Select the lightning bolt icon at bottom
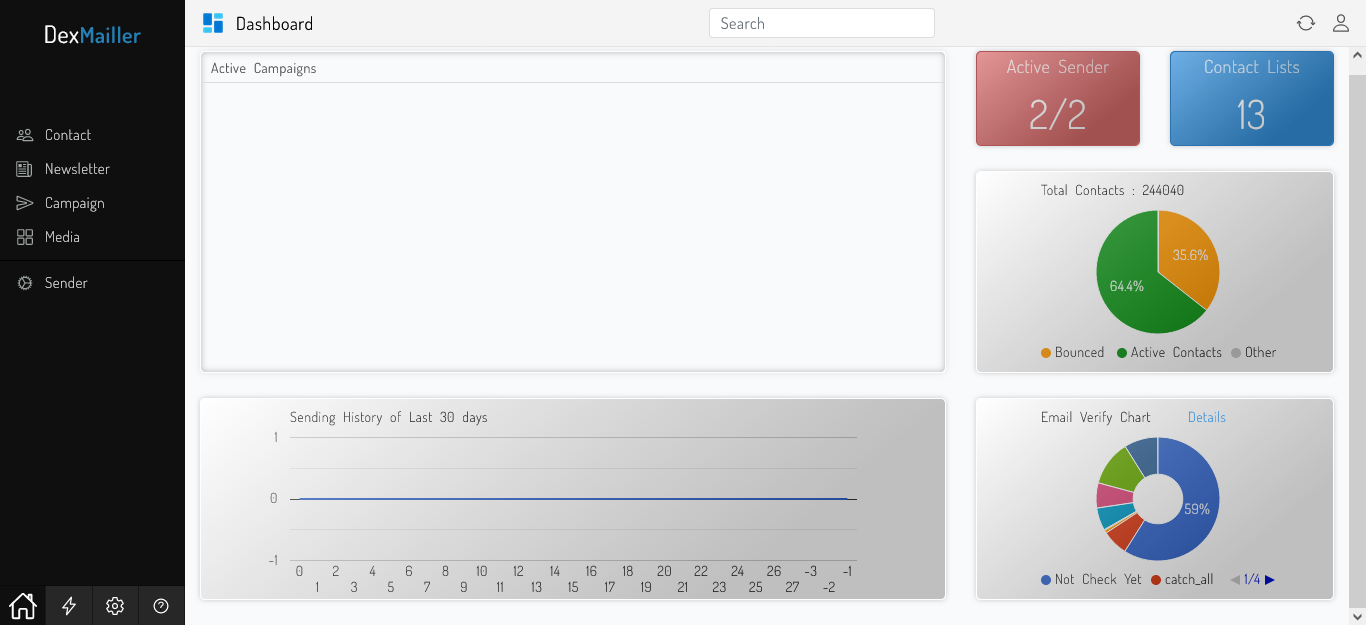 click(x=68, y=605)
